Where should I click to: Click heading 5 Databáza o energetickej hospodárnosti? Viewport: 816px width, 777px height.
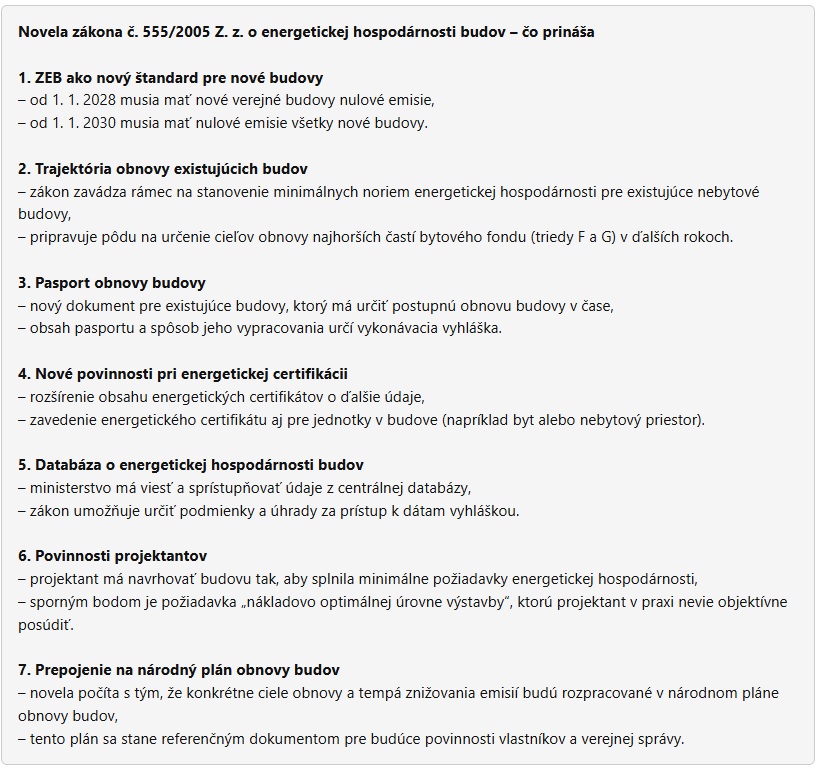[191, 465]
